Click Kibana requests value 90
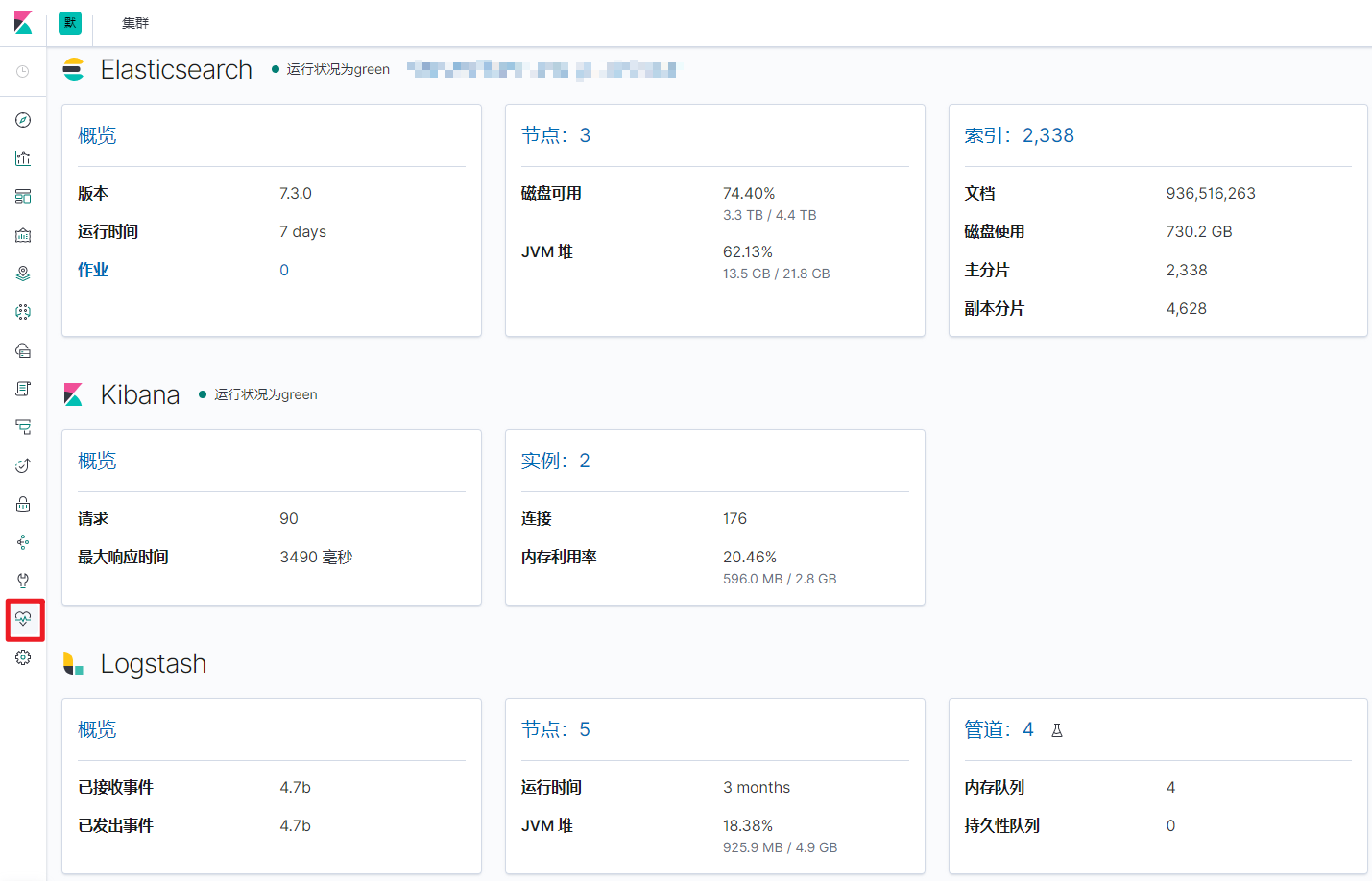Viewport: 1372px width, 881px height. tap(289, 518)
